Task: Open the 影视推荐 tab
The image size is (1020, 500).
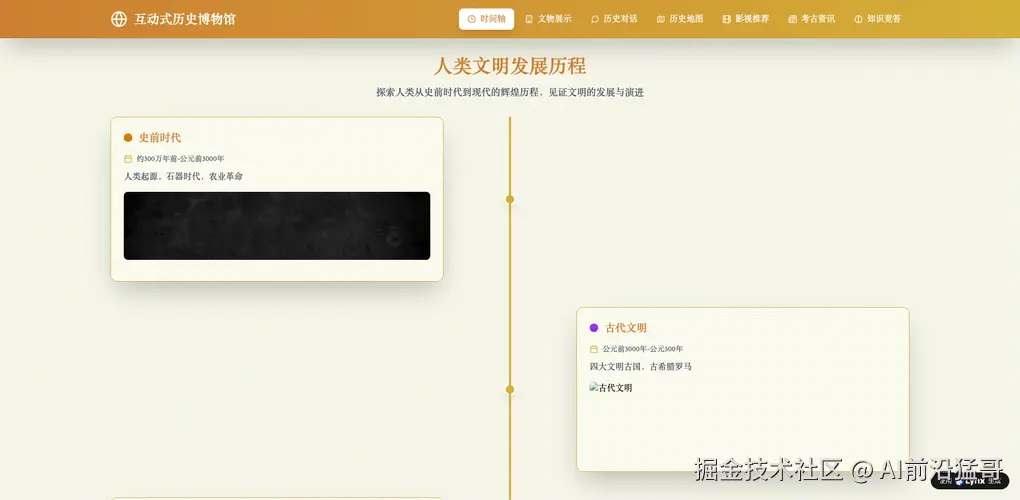Action: 745,19
